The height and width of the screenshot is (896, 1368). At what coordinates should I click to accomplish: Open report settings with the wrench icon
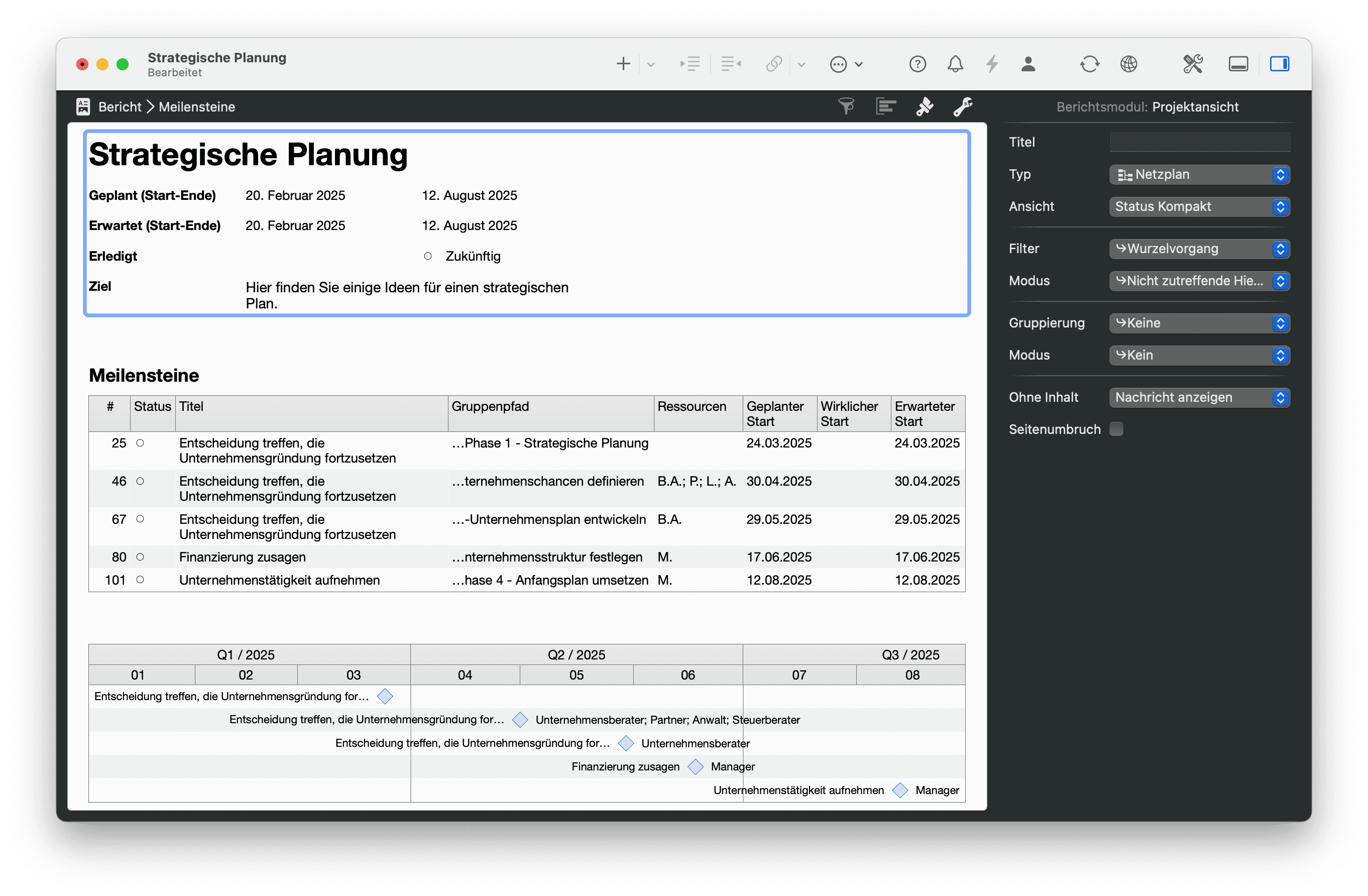click(x=963, y=106)
